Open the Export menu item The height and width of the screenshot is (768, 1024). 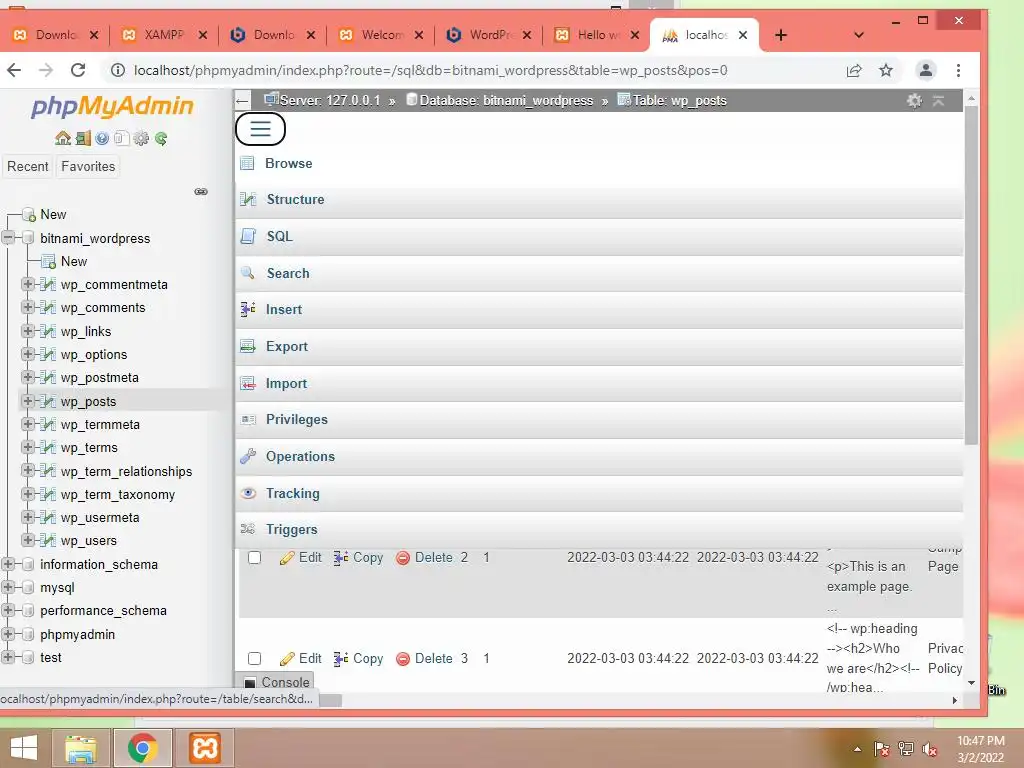pyautogui.click(x=599, y=347)
